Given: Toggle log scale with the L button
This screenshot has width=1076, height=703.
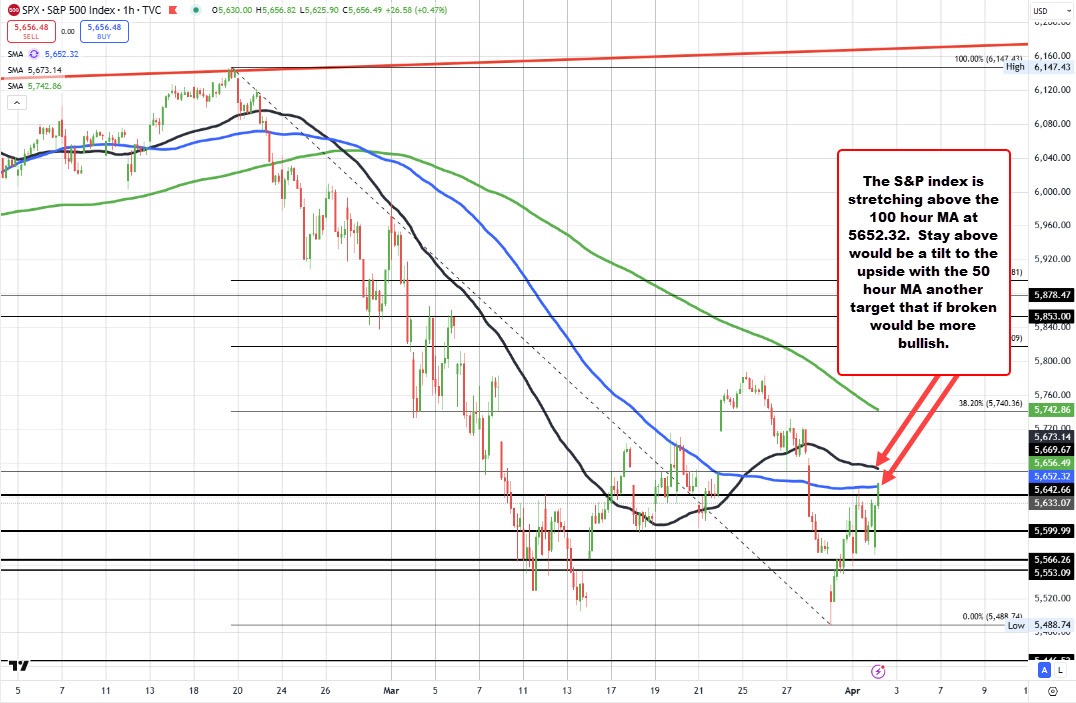Looking at the screenshot, I should click(1059, 670).
